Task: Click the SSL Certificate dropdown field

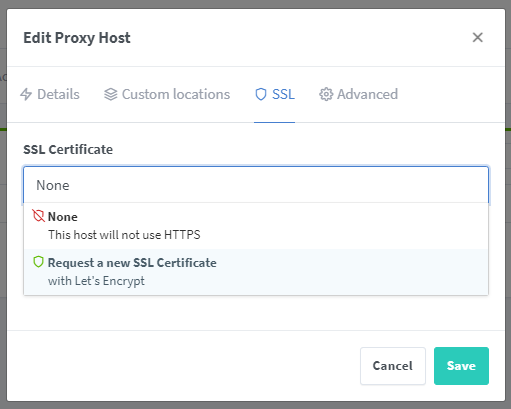Action: coord(256,185)
